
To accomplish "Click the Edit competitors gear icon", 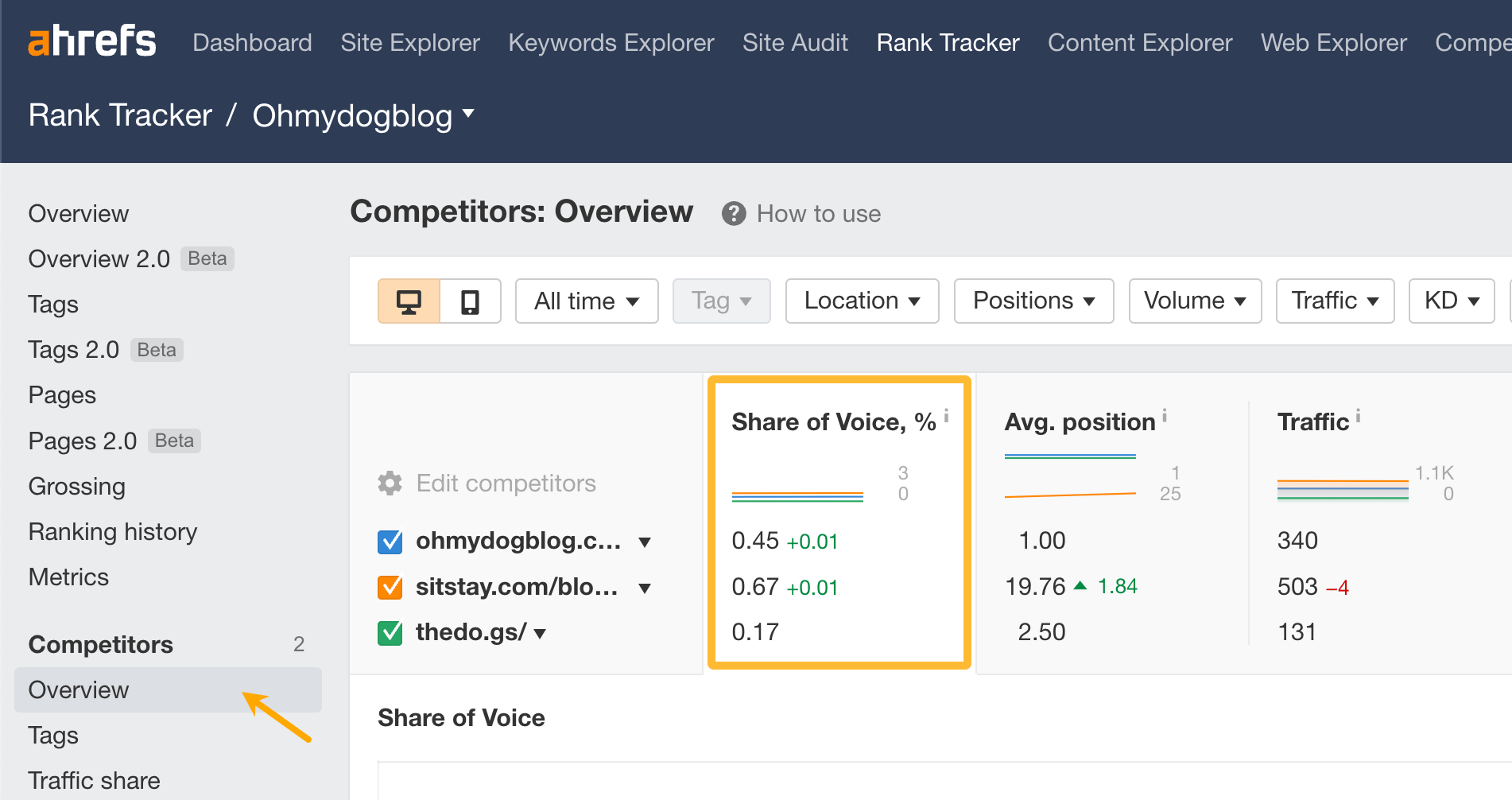I will click(389, 483).
